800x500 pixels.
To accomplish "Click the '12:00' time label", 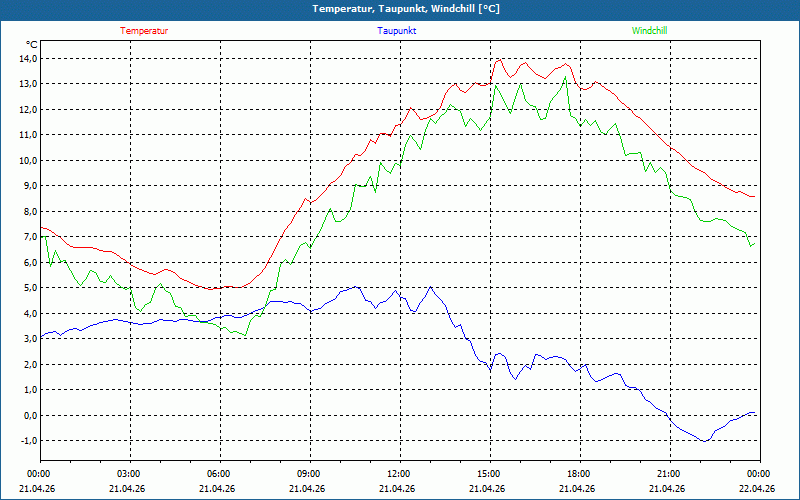I will (x=397, y=474).
